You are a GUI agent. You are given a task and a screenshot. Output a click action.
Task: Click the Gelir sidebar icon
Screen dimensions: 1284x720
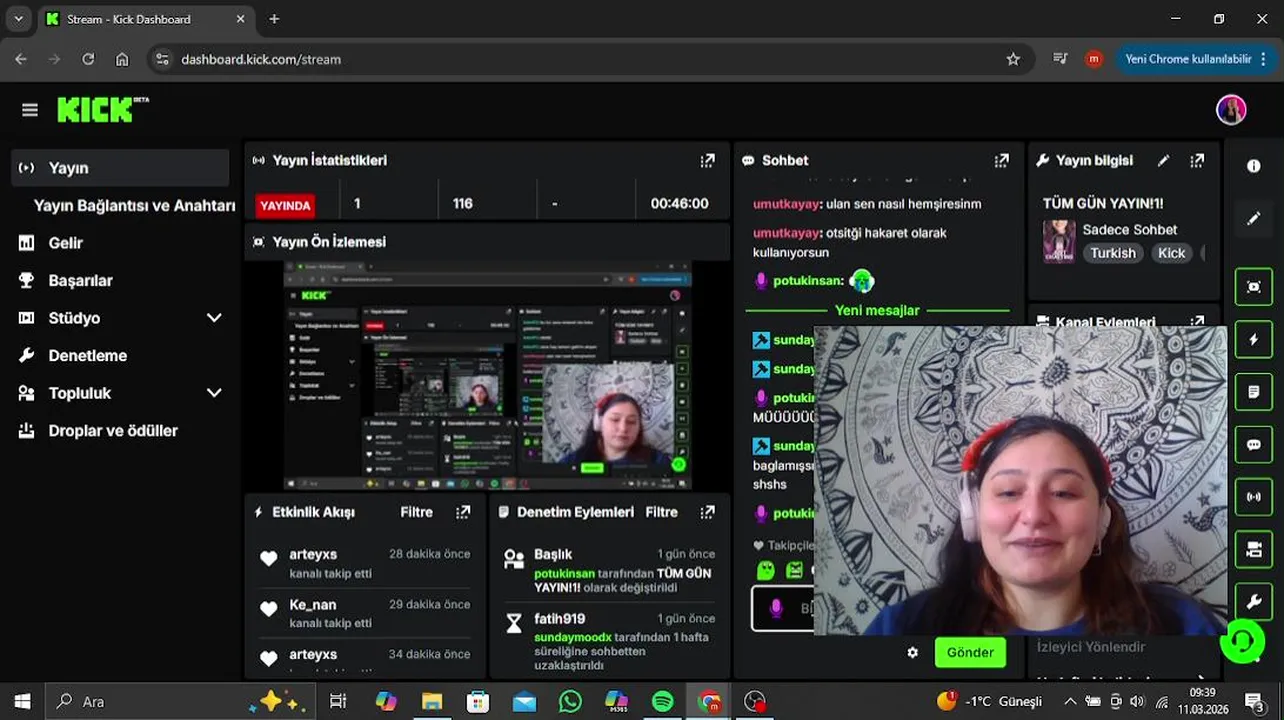pyautogui.click(x=27, y=243)
